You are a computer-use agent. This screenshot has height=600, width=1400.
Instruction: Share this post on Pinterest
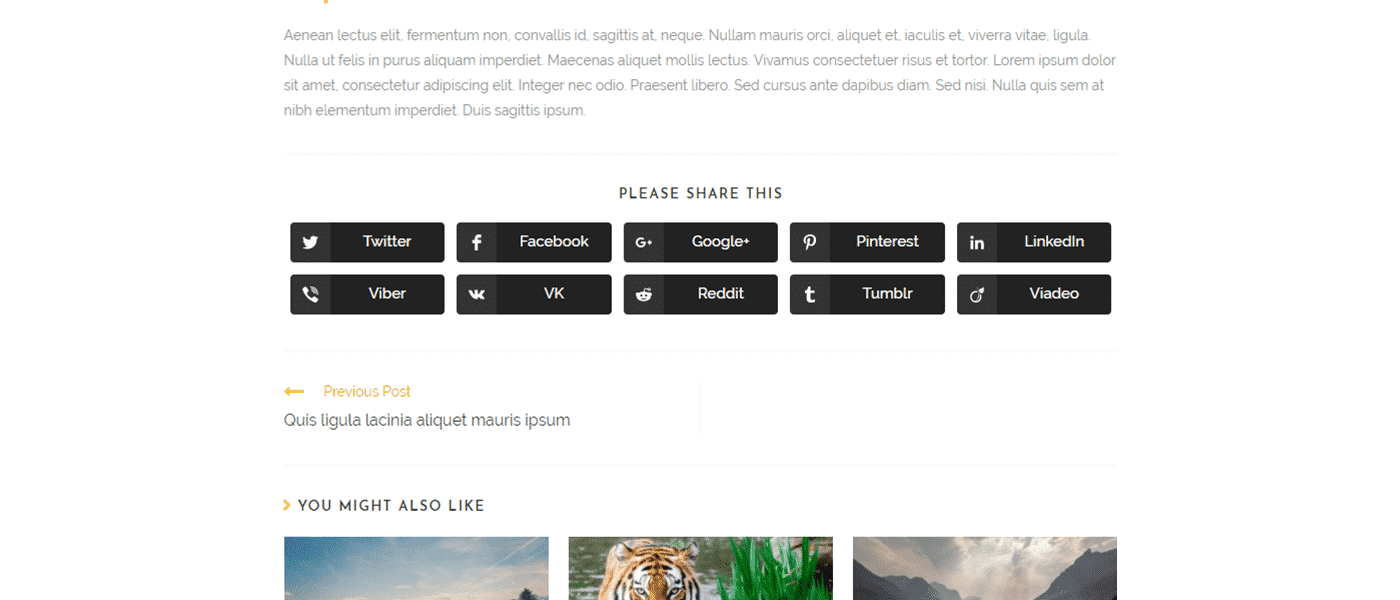coord(867,242)
